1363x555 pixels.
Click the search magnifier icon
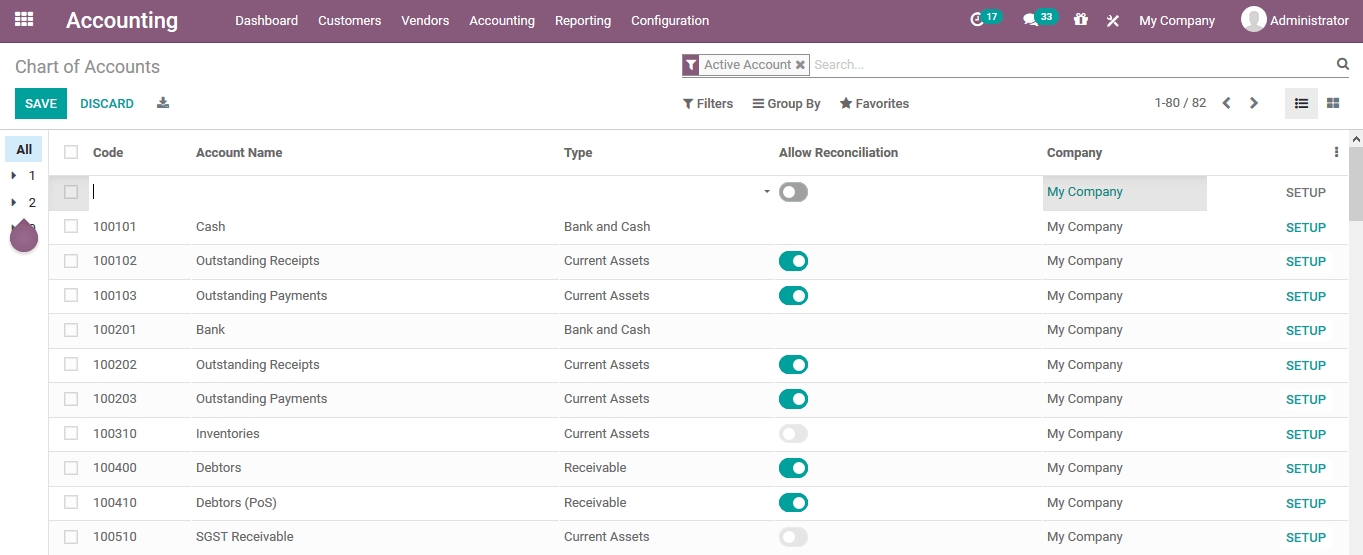[x=1343, y=64]
